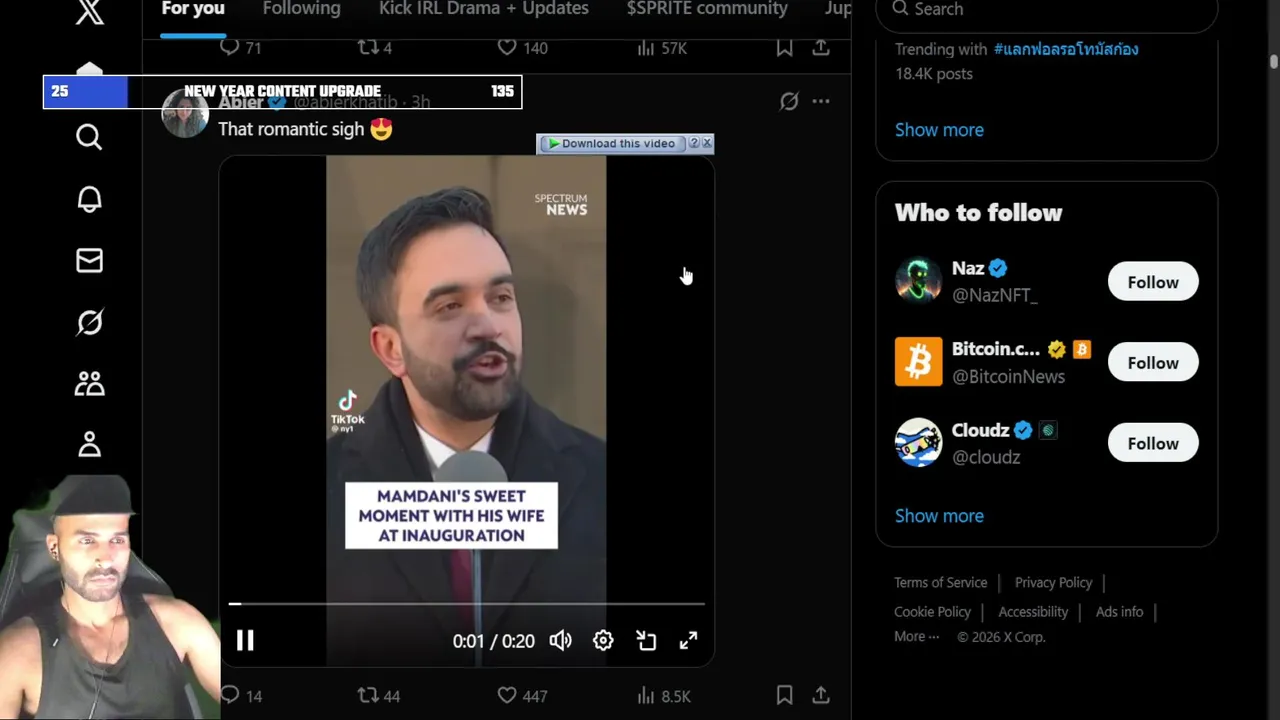
Task: View analytics showing 8.5K views
Action: [x=662, y=695]
